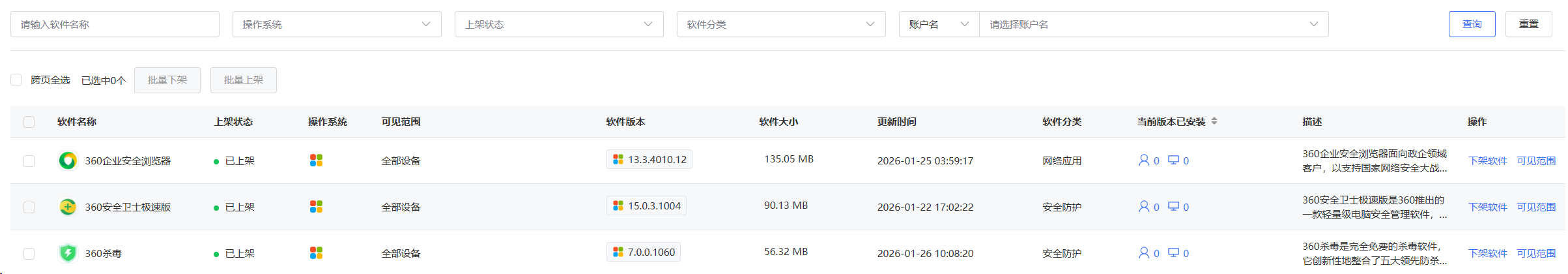This screenshot has width=1568, height=274.
Task: Open 可见范围 link for 360安全卫士极速版
Action: [1536, 207]
